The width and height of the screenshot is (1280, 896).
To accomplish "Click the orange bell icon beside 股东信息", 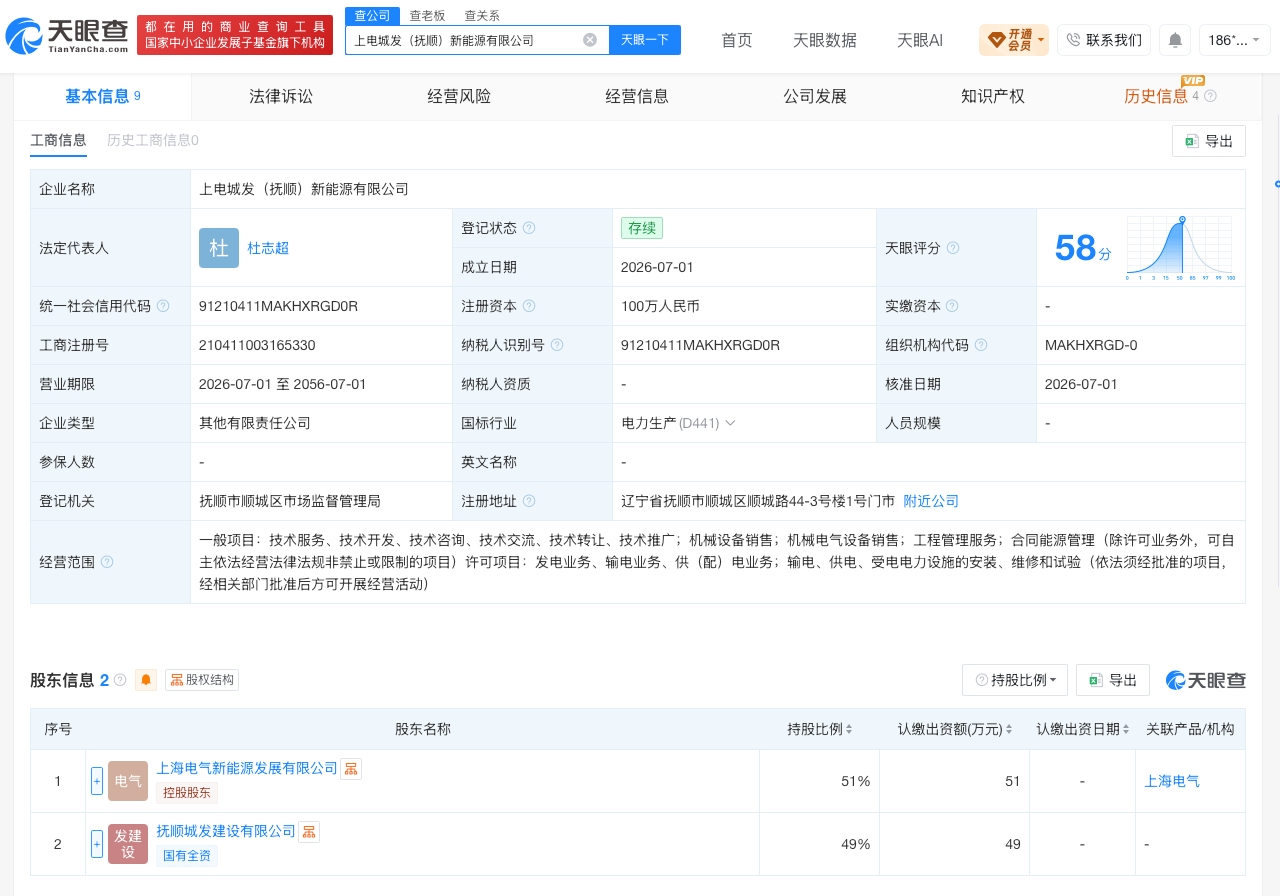I will pos(147,680).
